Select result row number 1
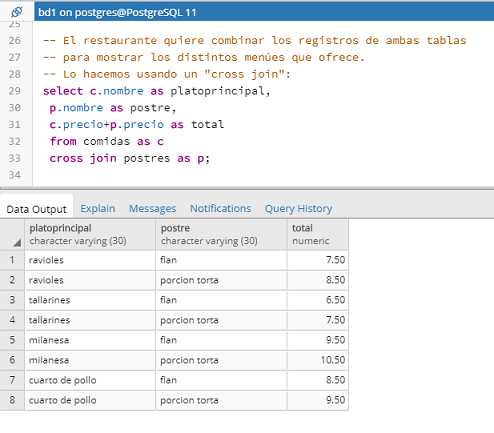Viewport: 494px width, 433px height. pos(12,260)
